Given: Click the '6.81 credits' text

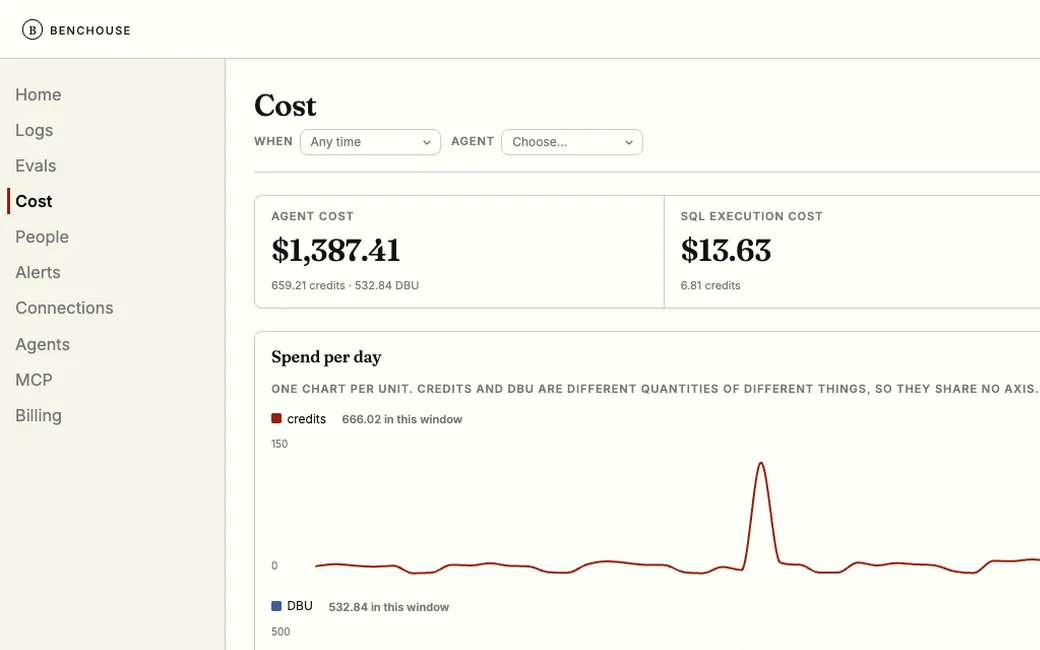Looking at the screenshot, I should (710, 285).
